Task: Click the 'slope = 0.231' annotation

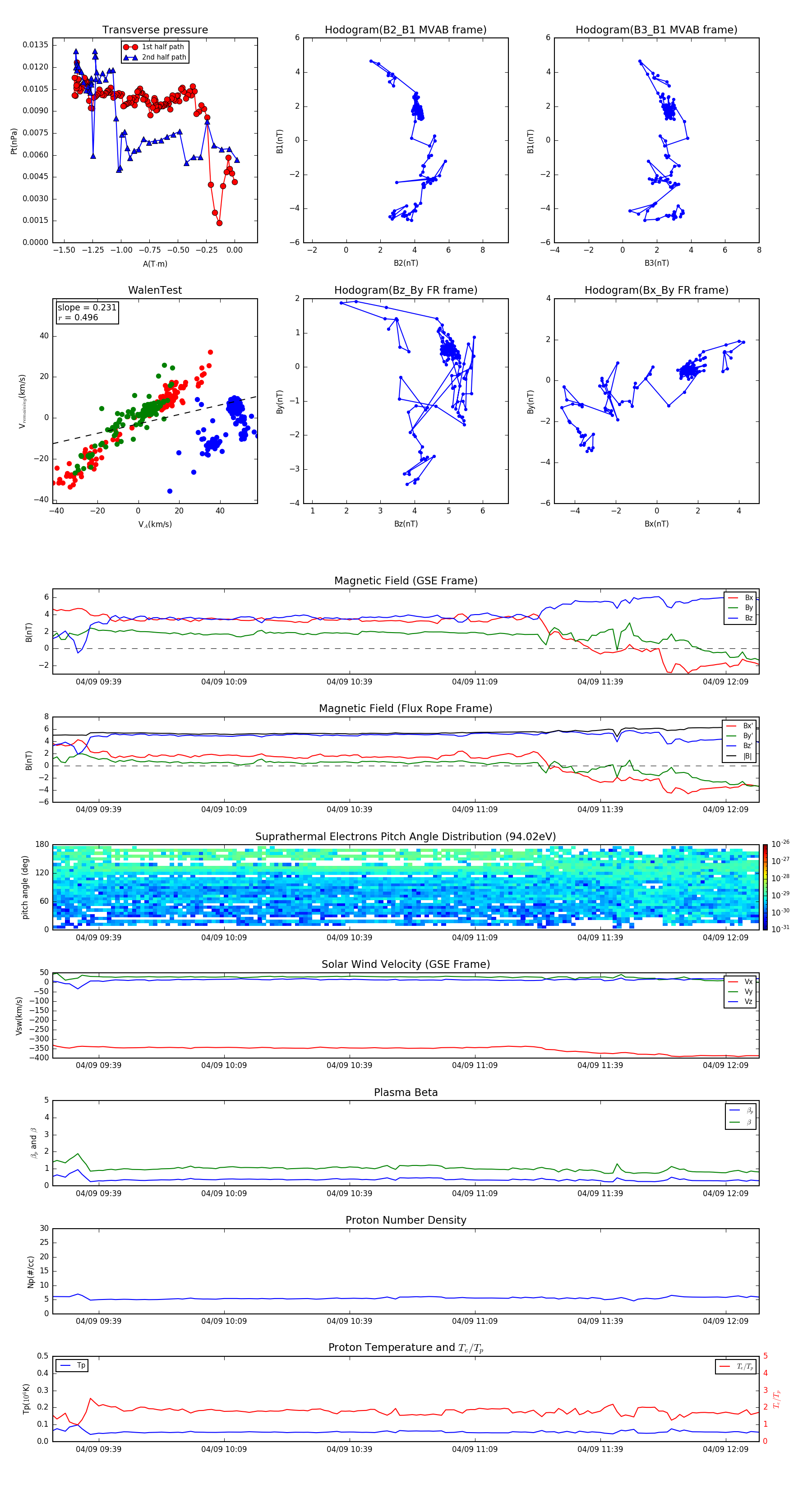Action: 87,308
